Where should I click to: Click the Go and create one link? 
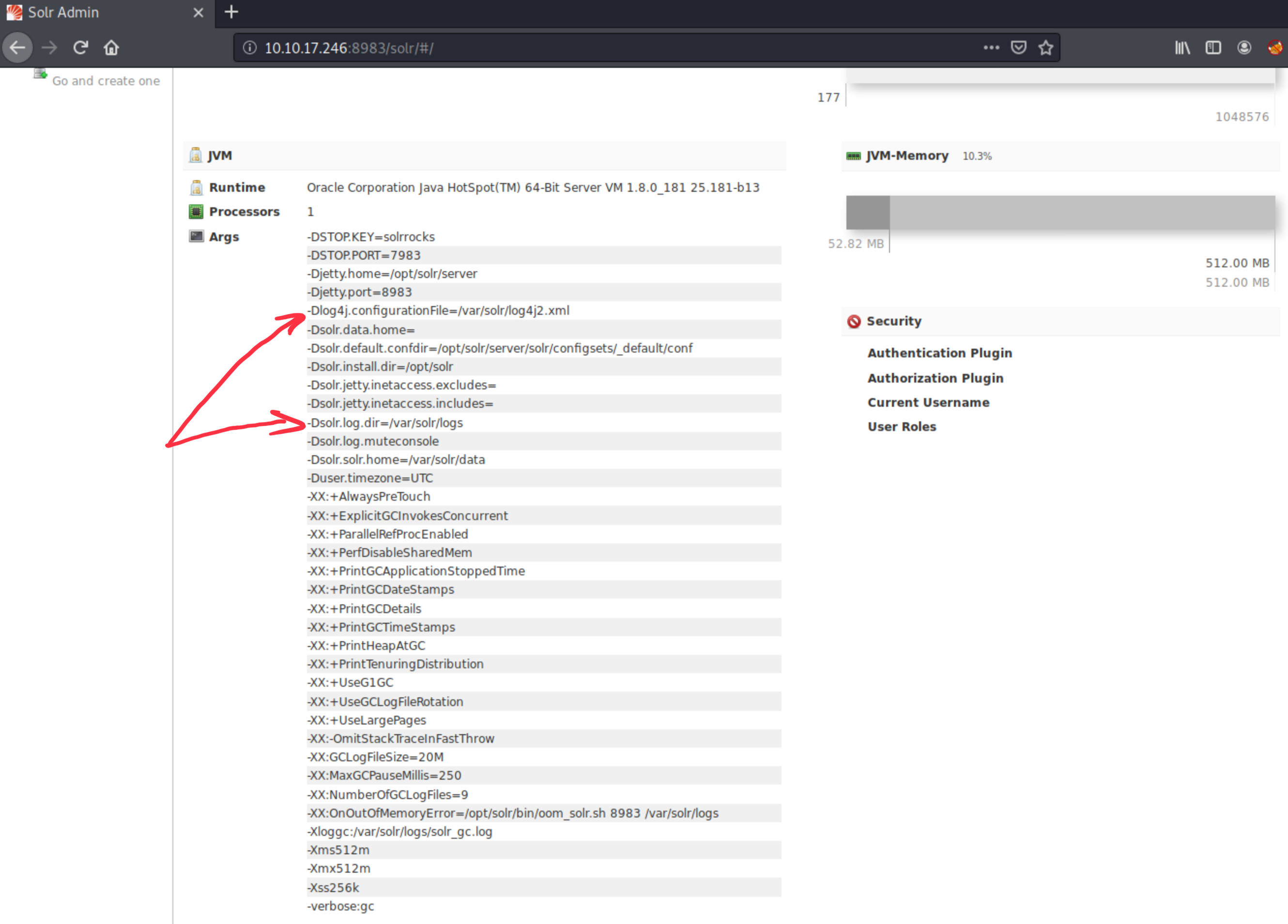(106, 81)
